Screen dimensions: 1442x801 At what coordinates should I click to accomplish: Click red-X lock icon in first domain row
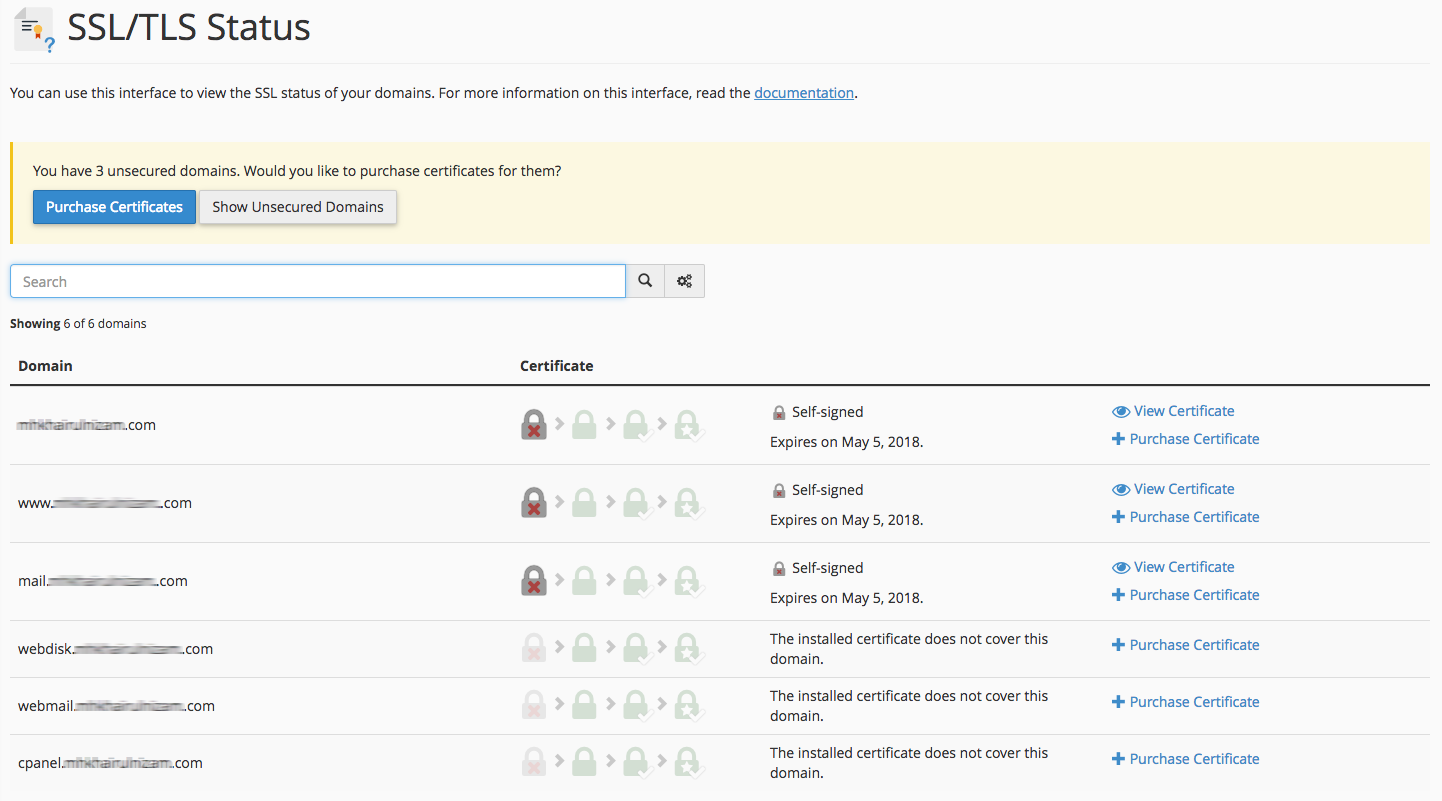(534, 425)
